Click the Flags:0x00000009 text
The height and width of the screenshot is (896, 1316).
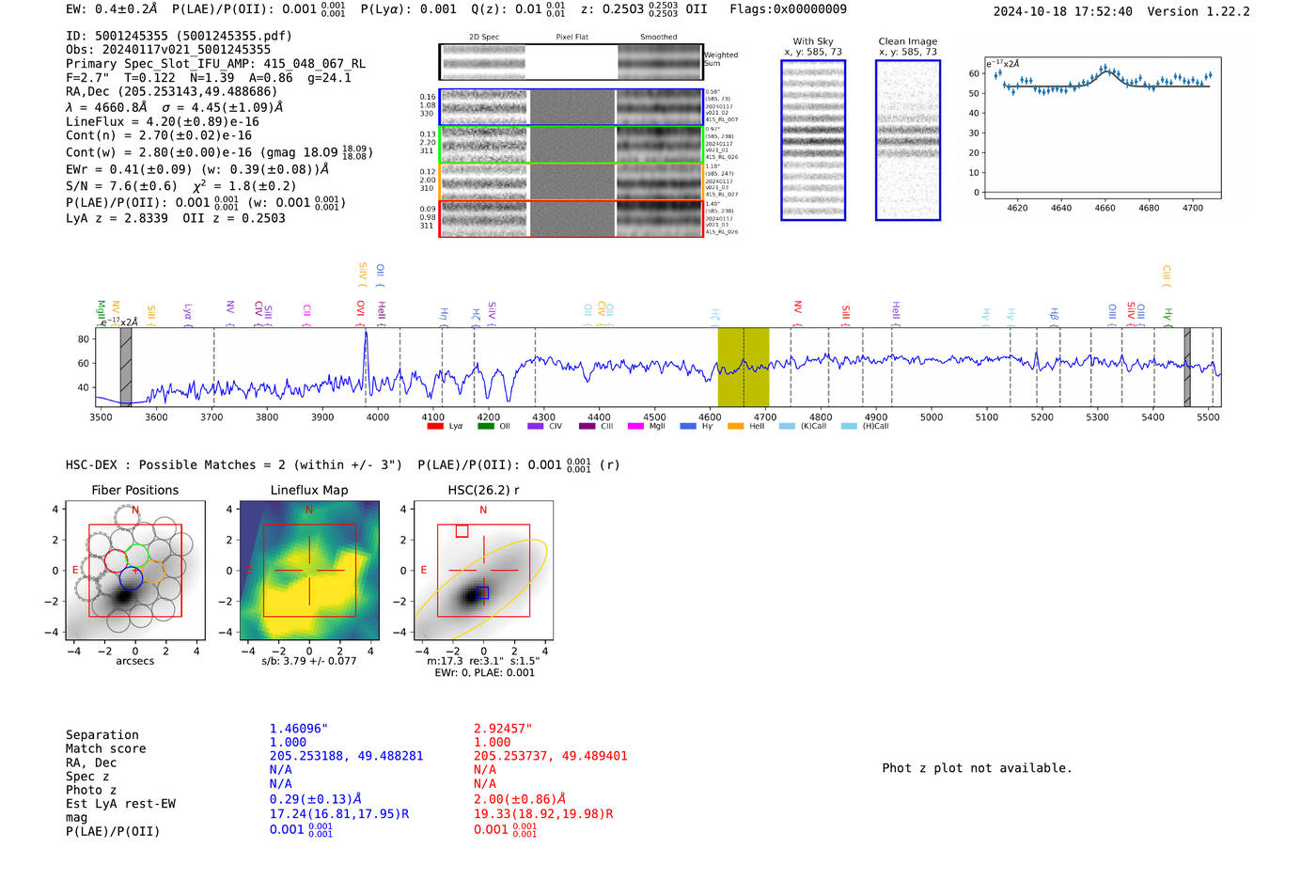(x=788, y=9)
